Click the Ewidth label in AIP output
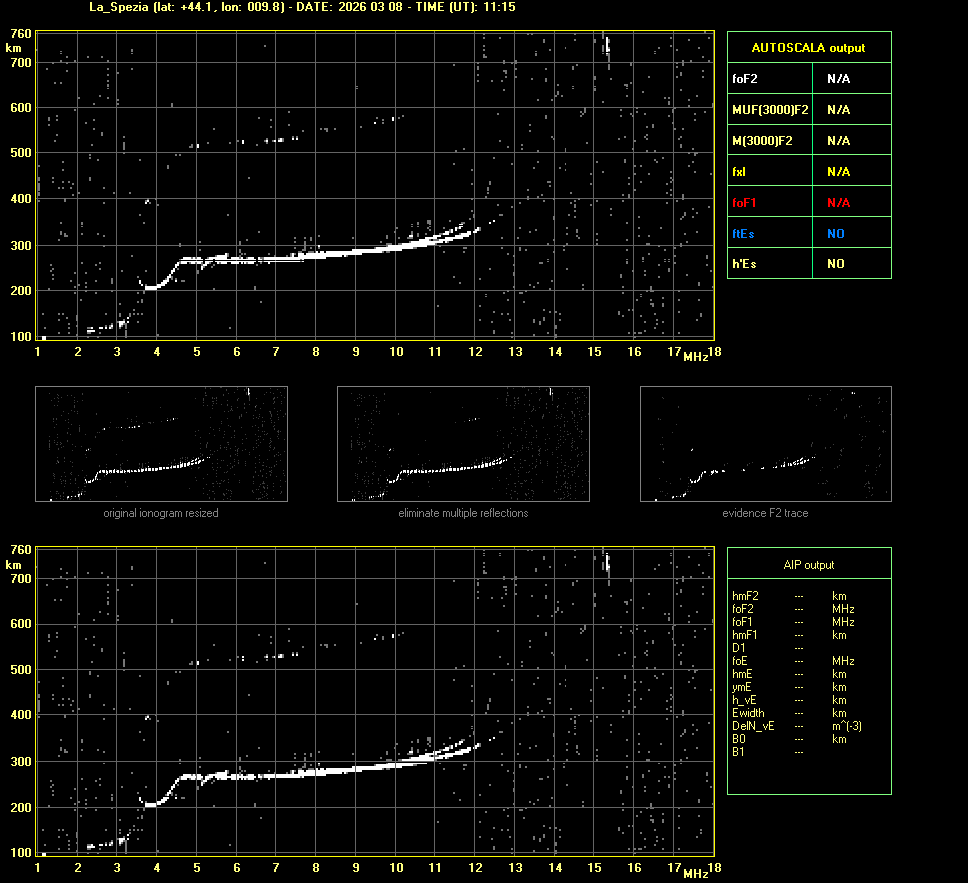The image size is (968, 883). [x=746, y=713]
